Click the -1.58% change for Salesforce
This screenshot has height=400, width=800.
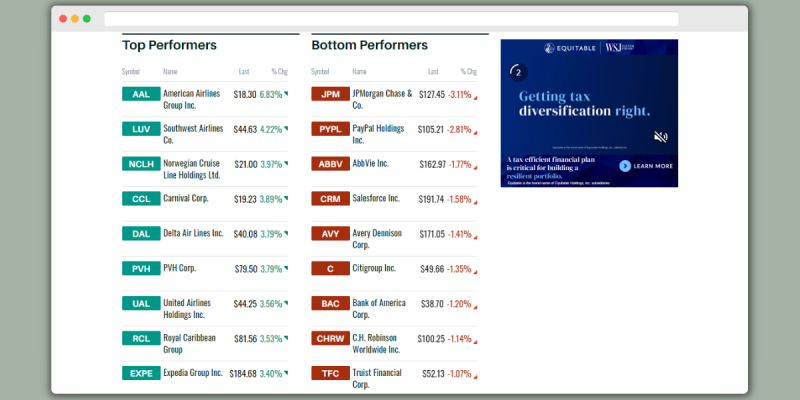tap(459, 199)
